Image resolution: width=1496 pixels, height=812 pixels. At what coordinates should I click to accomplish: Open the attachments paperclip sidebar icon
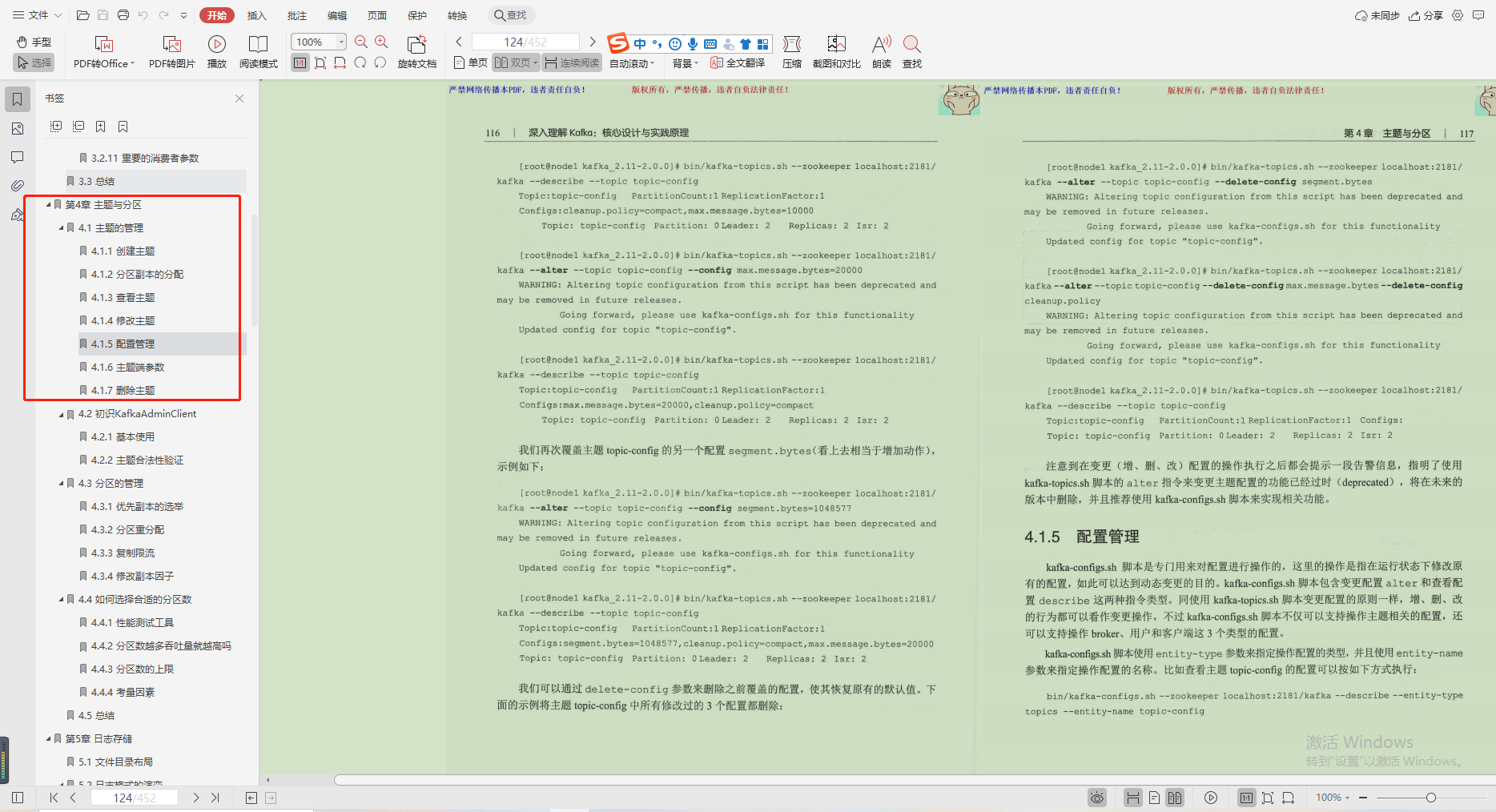[x=17, y=186]
